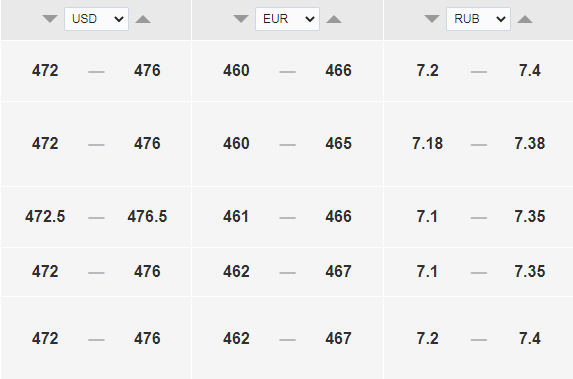
Task: Select the 7.18 RUB buy rate
Action: coord(428,143)
